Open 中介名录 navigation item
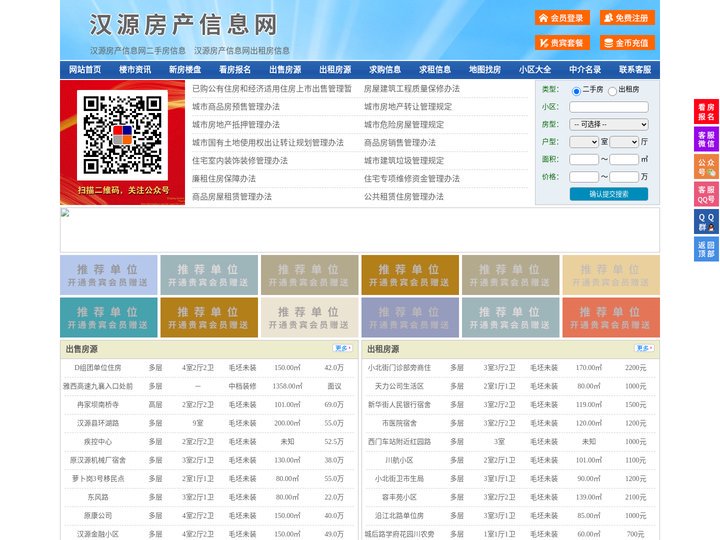 585,70
